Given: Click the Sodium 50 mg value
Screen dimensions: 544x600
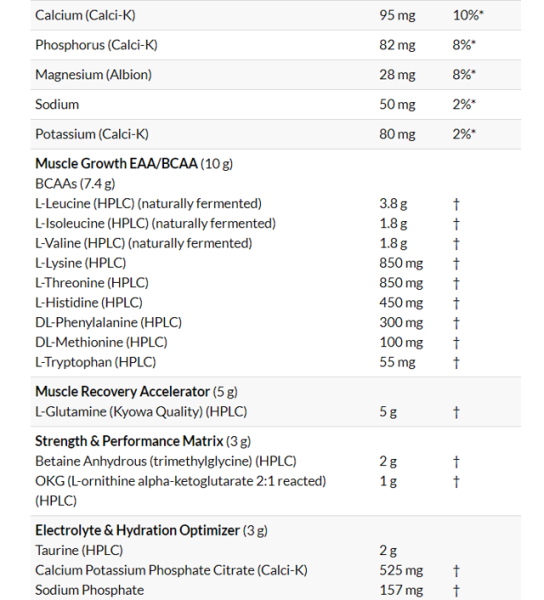Looking at the screenshot, I should tap(397, 104).
